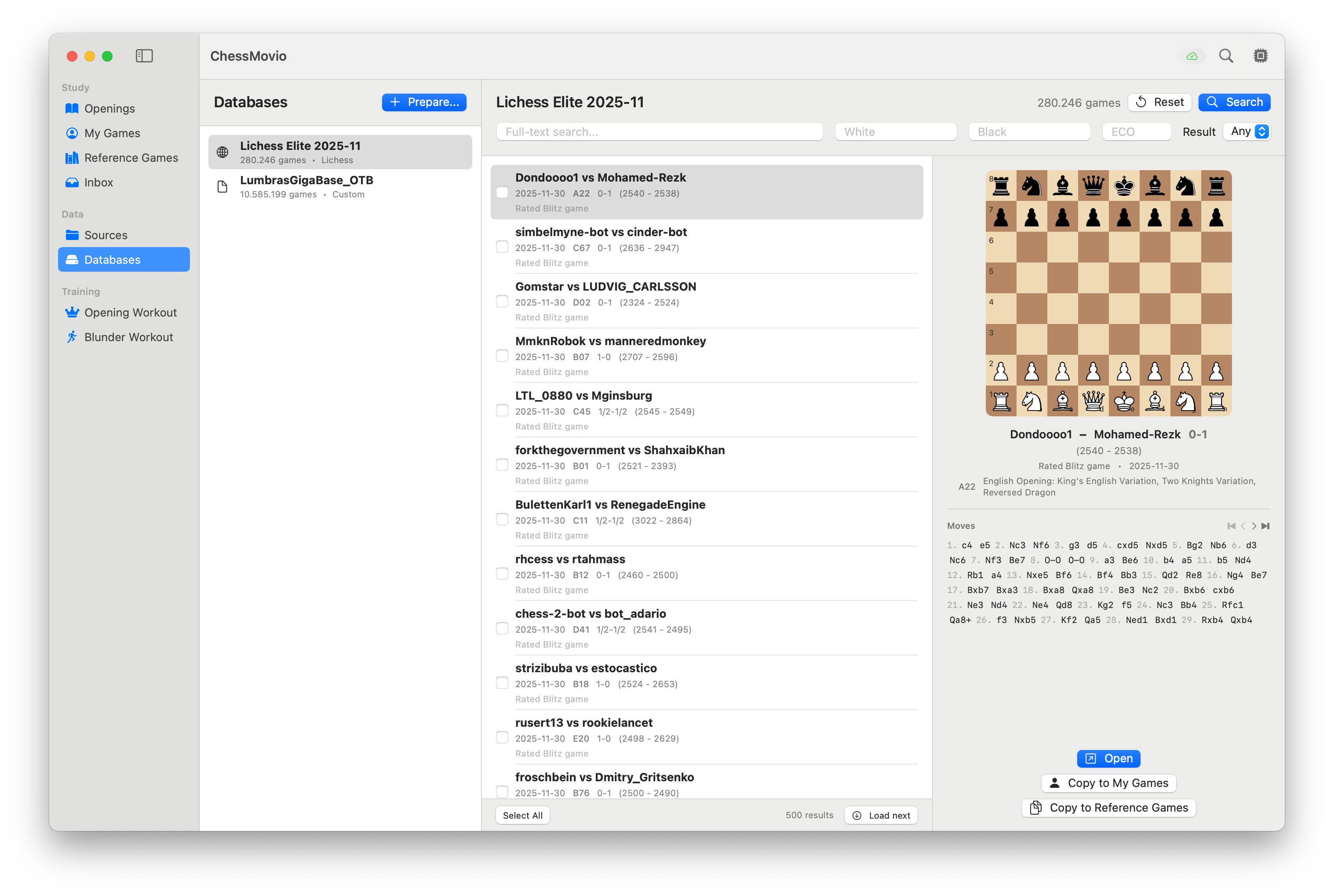
Task: Step to next move with right chevron
Action: pyautogui.click(x=1254, y=526)
